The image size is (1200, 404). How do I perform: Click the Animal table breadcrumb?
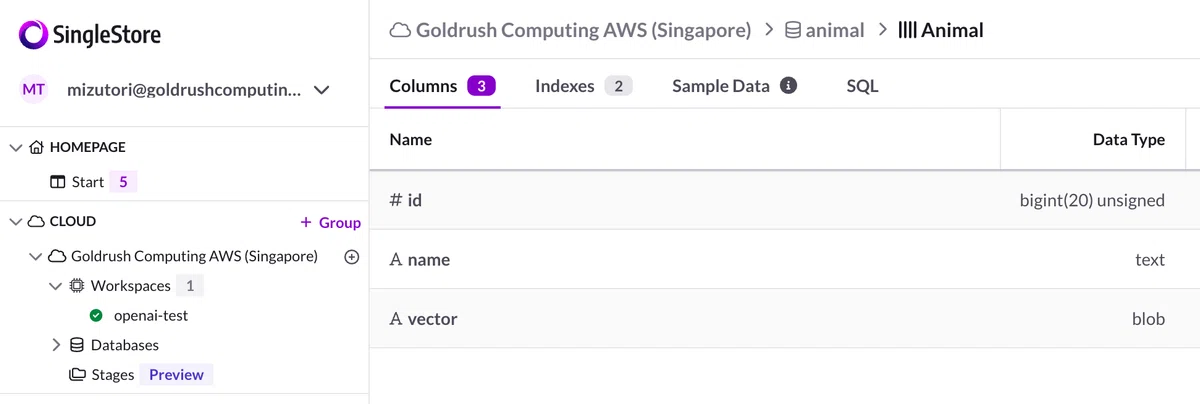pyautogui.click(x=952, y=30)
